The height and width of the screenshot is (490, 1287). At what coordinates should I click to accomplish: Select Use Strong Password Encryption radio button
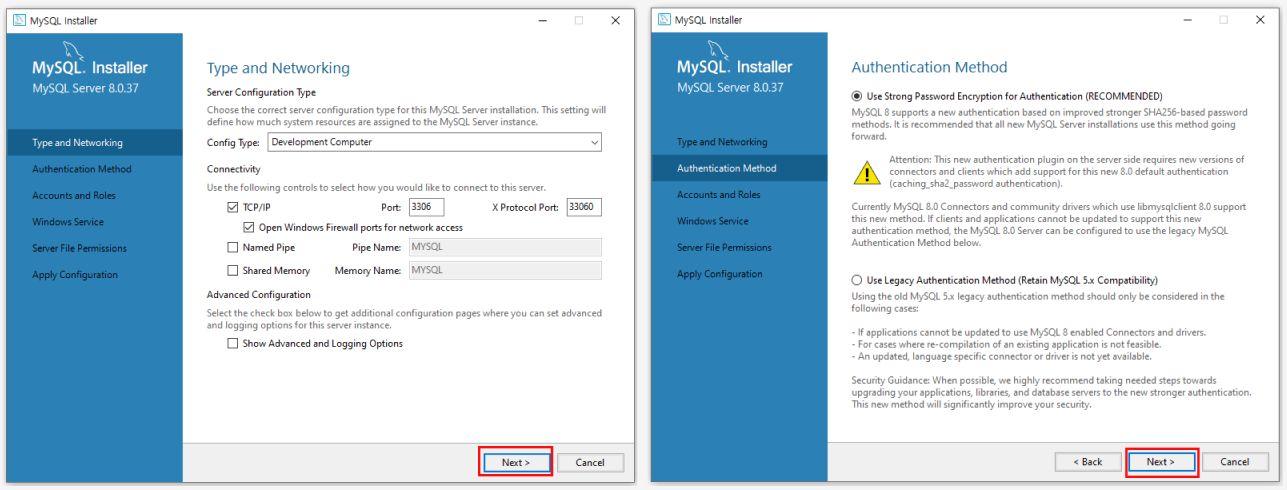click(857, 96)
